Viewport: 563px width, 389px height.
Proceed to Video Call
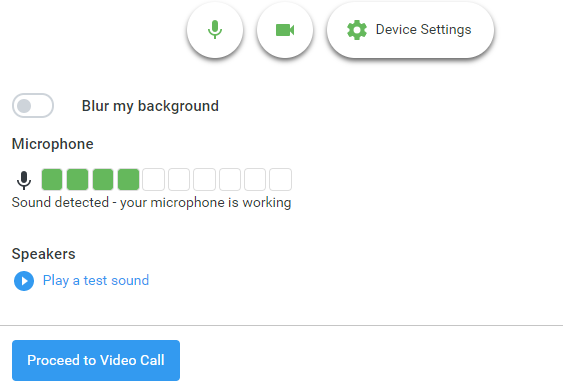96,360
